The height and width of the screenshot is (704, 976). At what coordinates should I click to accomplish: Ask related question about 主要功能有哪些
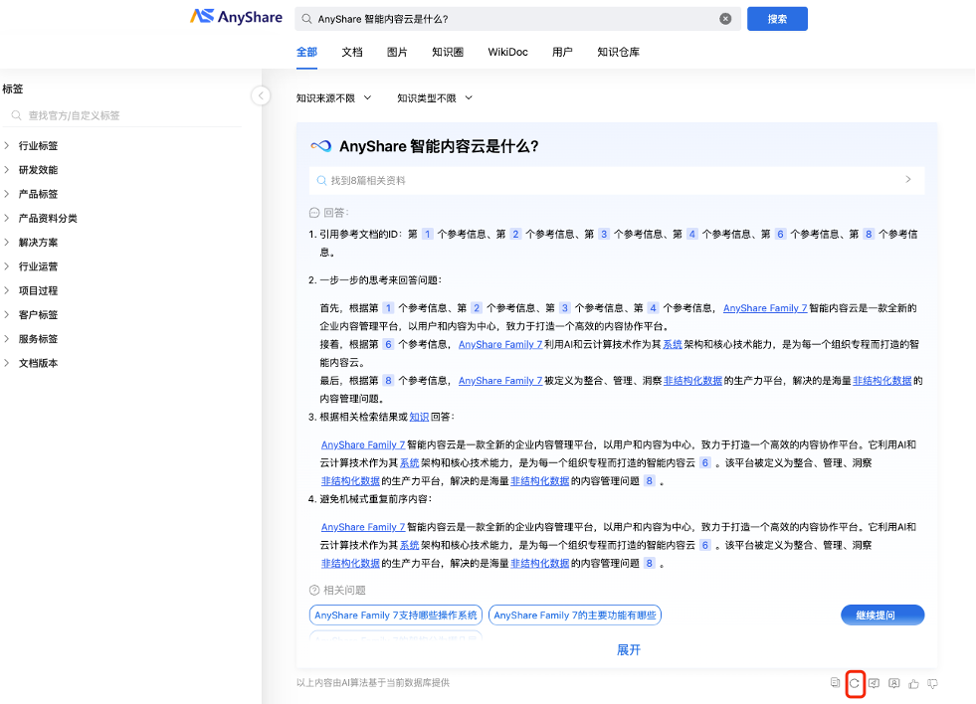(575, 615)
